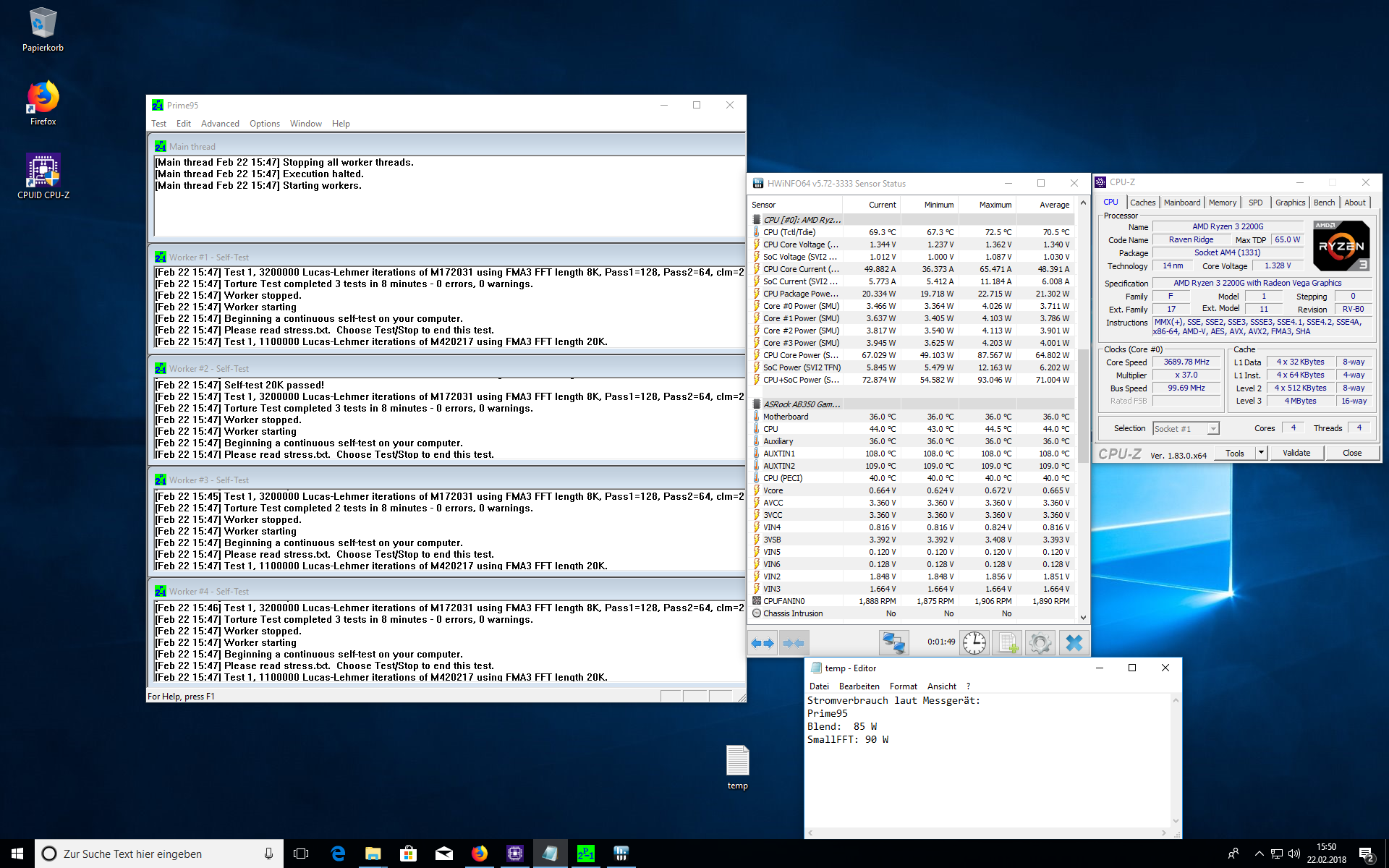Click the HWiNFO network remote monitoring icon
The image size is (1389, 868).
point(893,643)
